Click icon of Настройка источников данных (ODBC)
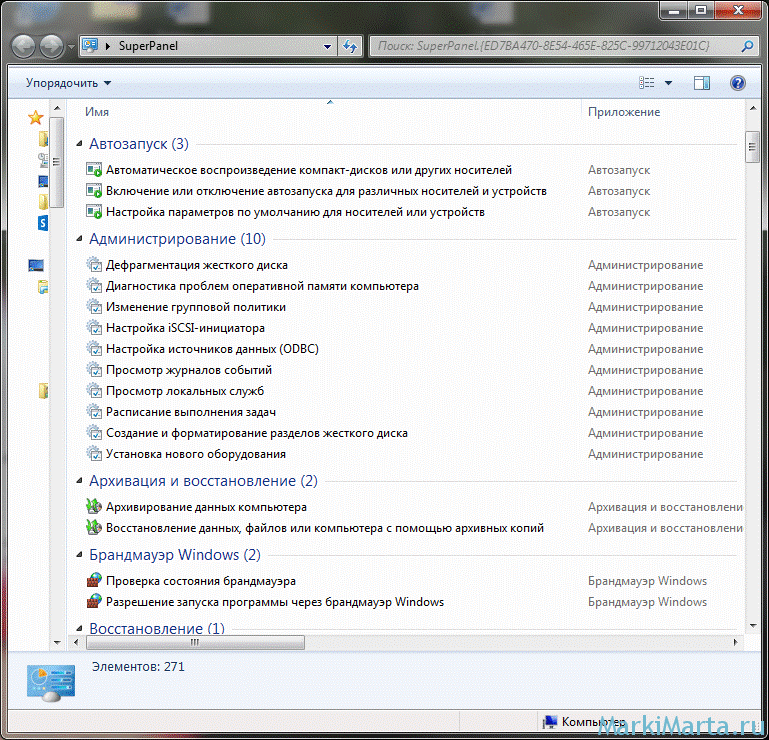 pyautogui.click(x=94, y=349)
